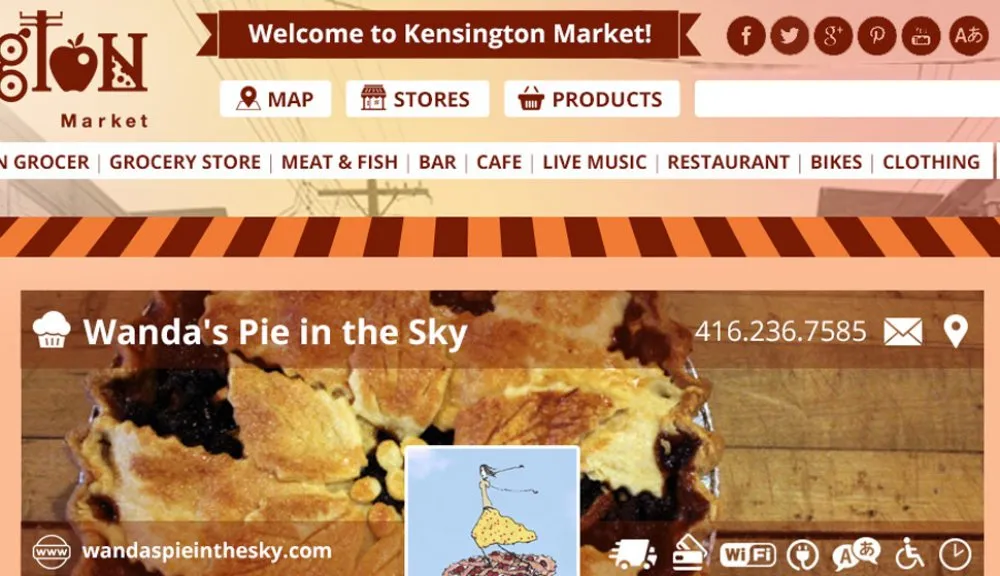Click the credit card payment icon

point(689,553)
